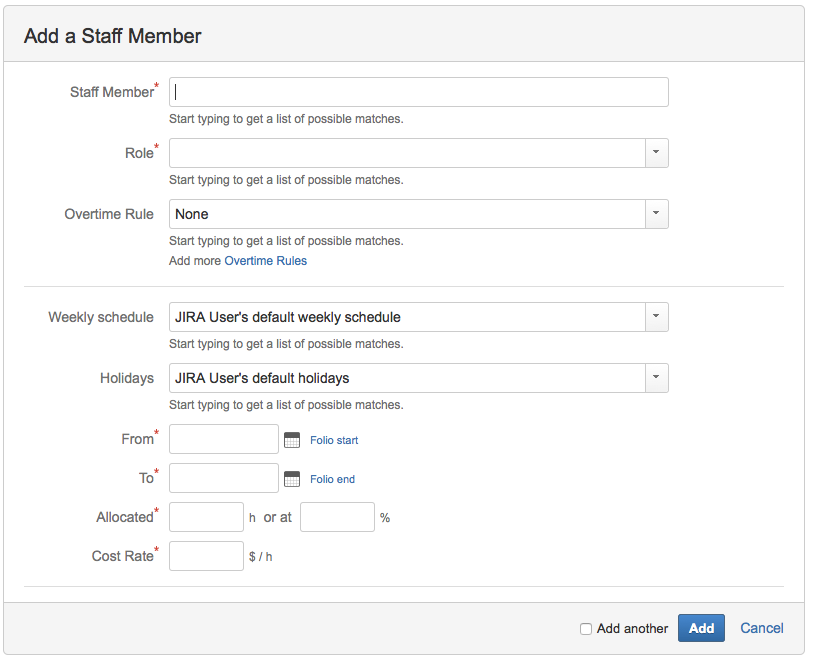Viewport: 813px width, 660px height.
Task: Click the Weekly schedule dropdown arrow
Action: click(656, 314)
